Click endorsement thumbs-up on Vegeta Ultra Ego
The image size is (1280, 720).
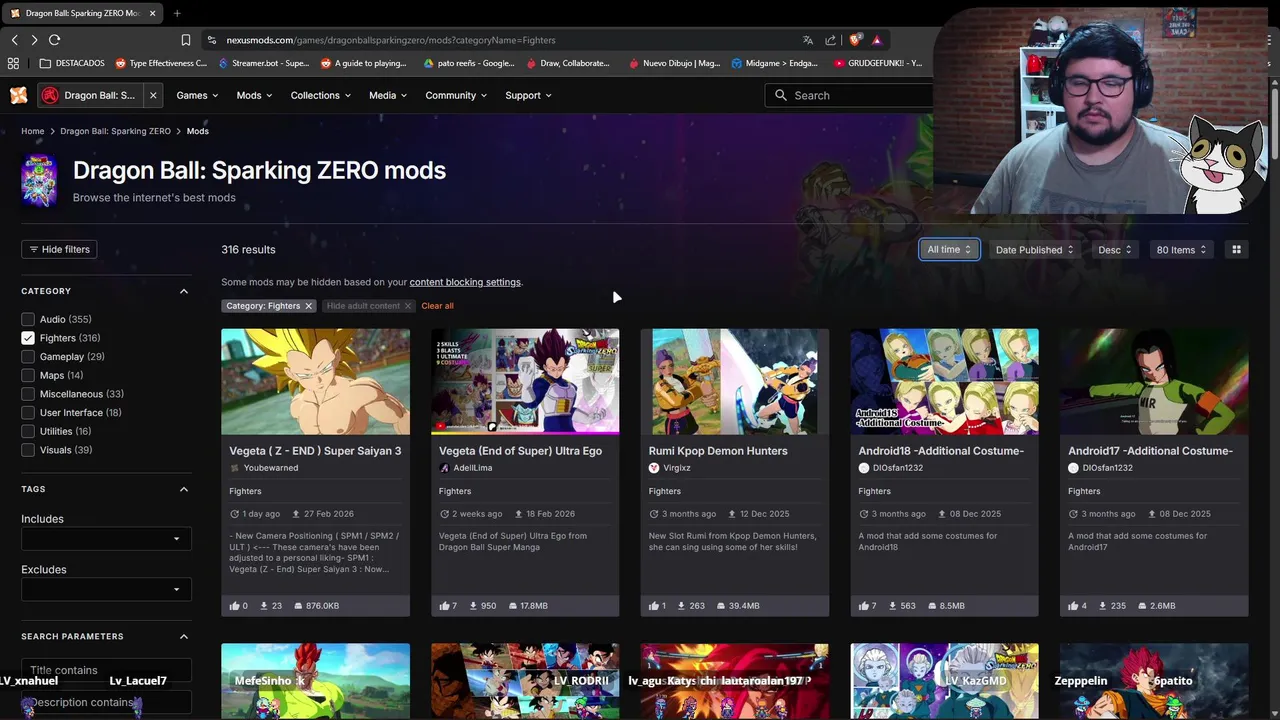tap(444, 606)
